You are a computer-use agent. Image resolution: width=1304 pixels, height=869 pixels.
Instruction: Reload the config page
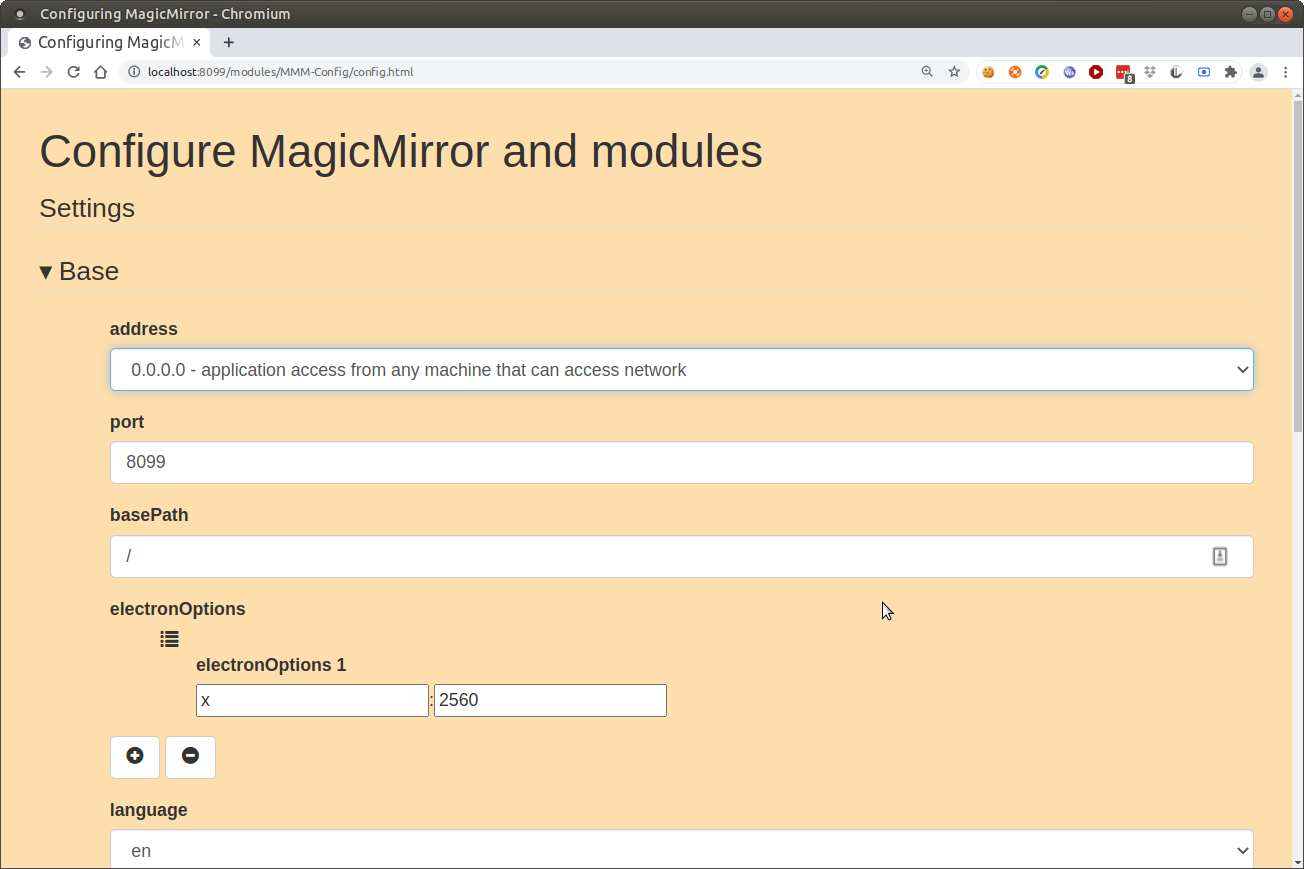point(73,72)
